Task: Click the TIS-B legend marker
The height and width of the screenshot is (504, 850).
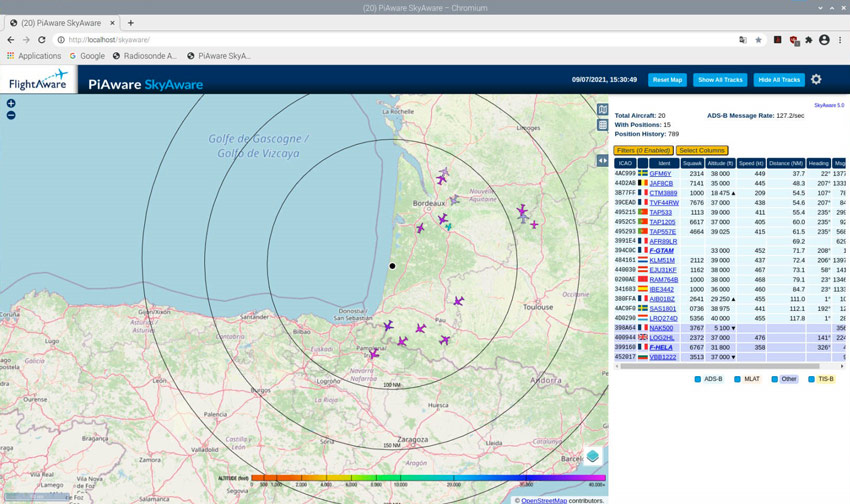Action: [812, 379]
